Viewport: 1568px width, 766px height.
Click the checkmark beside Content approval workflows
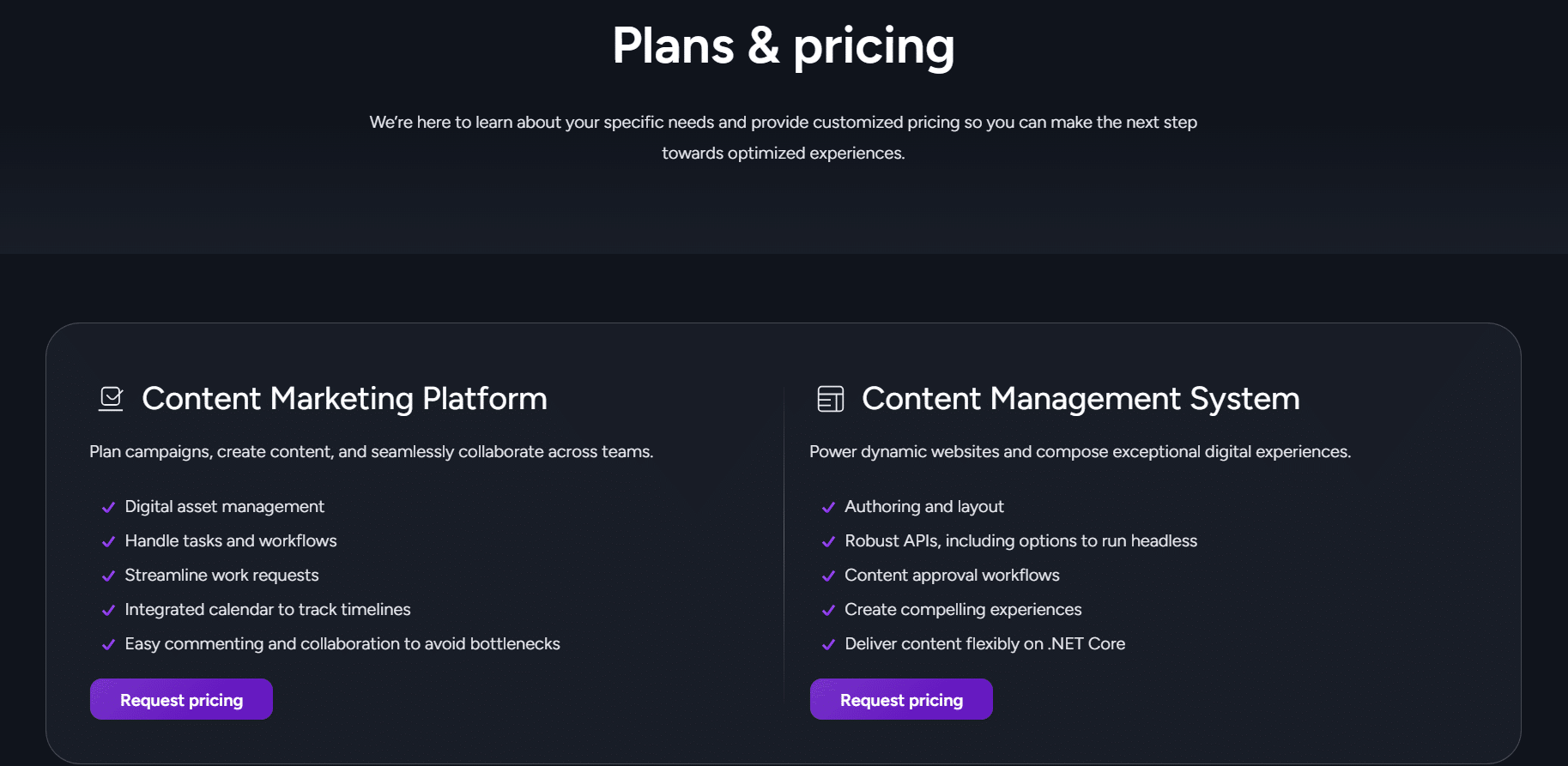point(827,576)
